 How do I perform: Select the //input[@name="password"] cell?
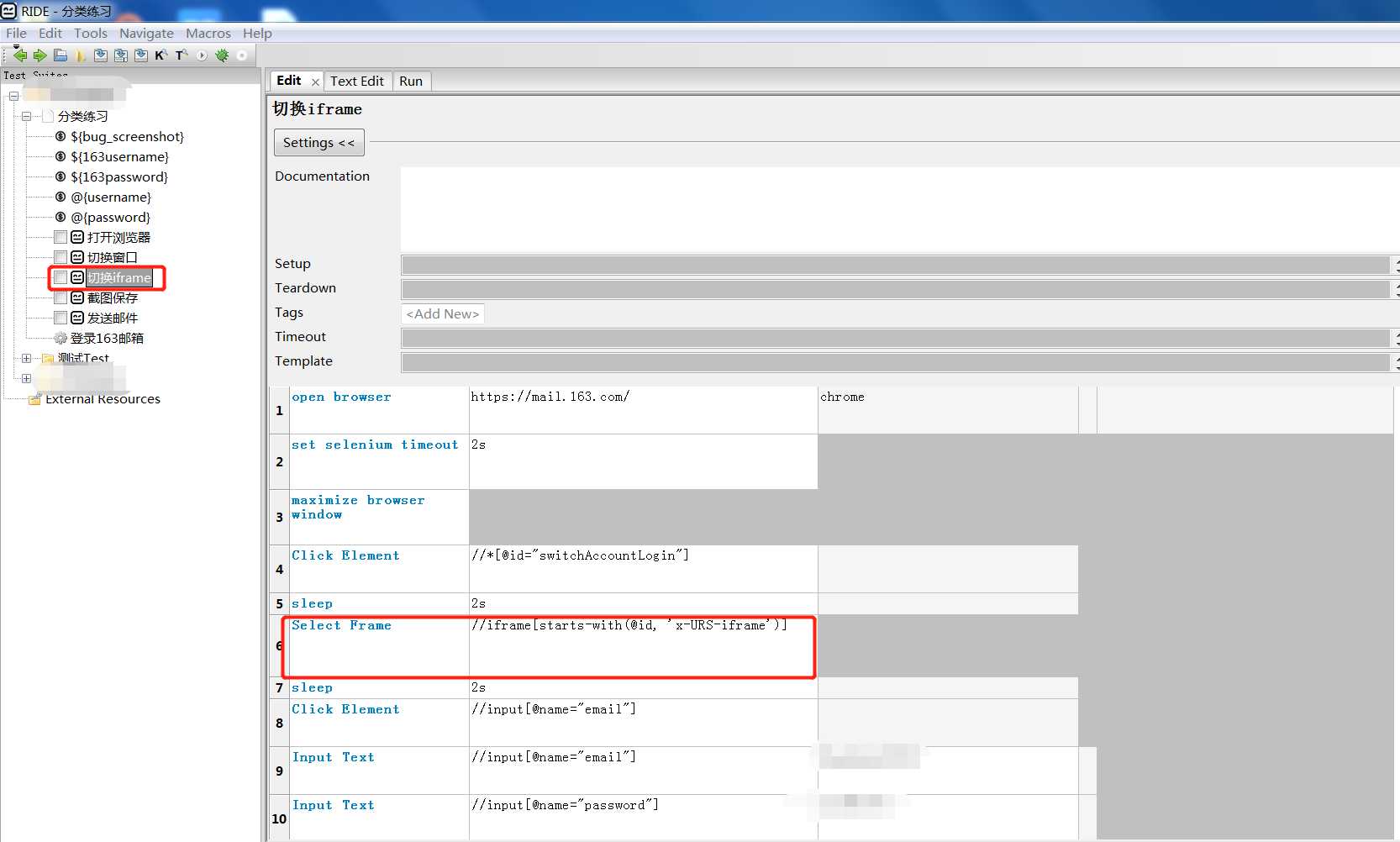click(x=643, y=818)
